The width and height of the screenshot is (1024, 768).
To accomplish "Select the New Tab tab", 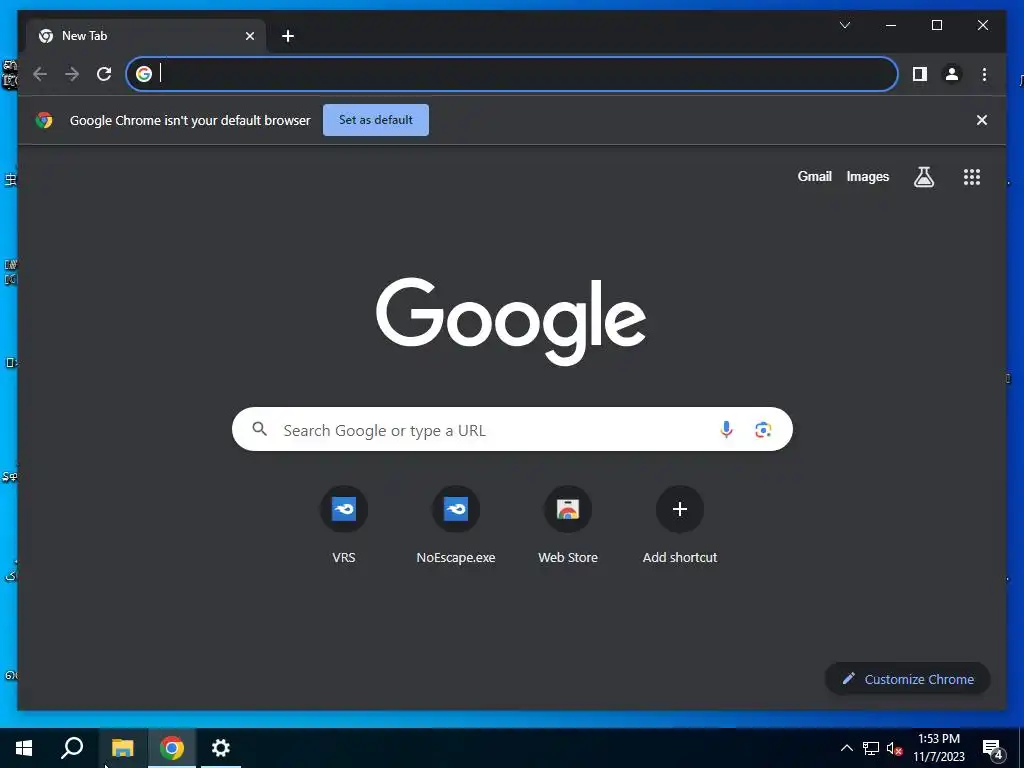I will tap(146, 36).
